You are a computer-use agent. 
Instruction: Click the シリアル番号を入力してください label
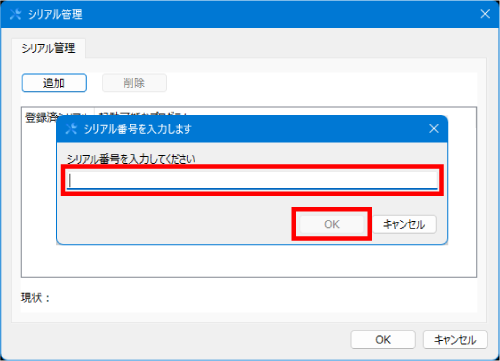(x=131, y=159)
